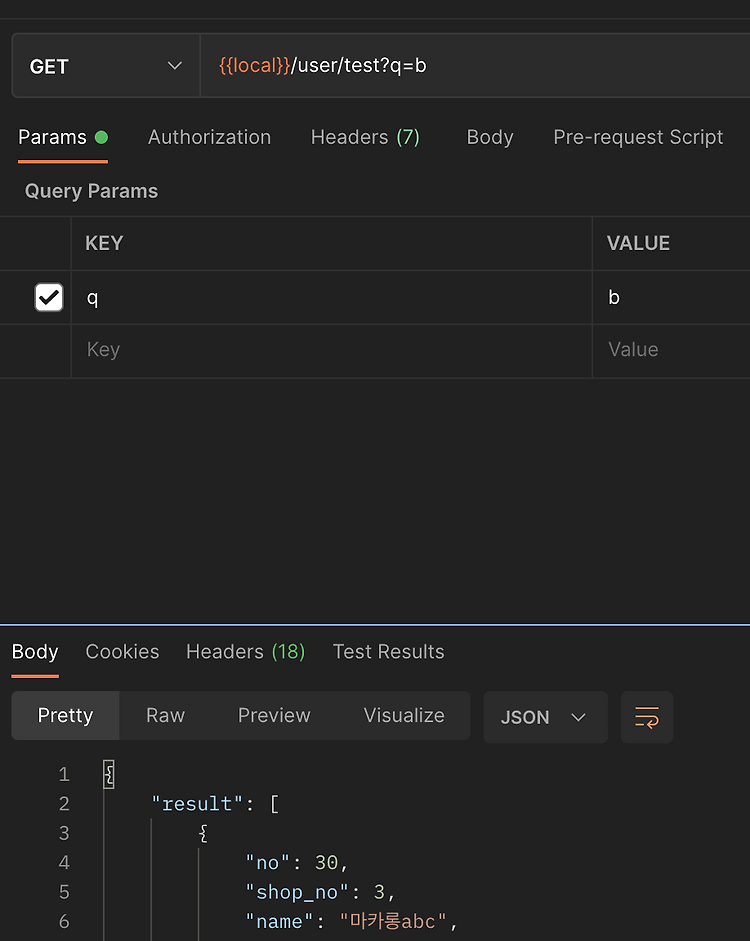Open the Test Results tab
This screenshot has width=750, height=941.
[388, 652]
